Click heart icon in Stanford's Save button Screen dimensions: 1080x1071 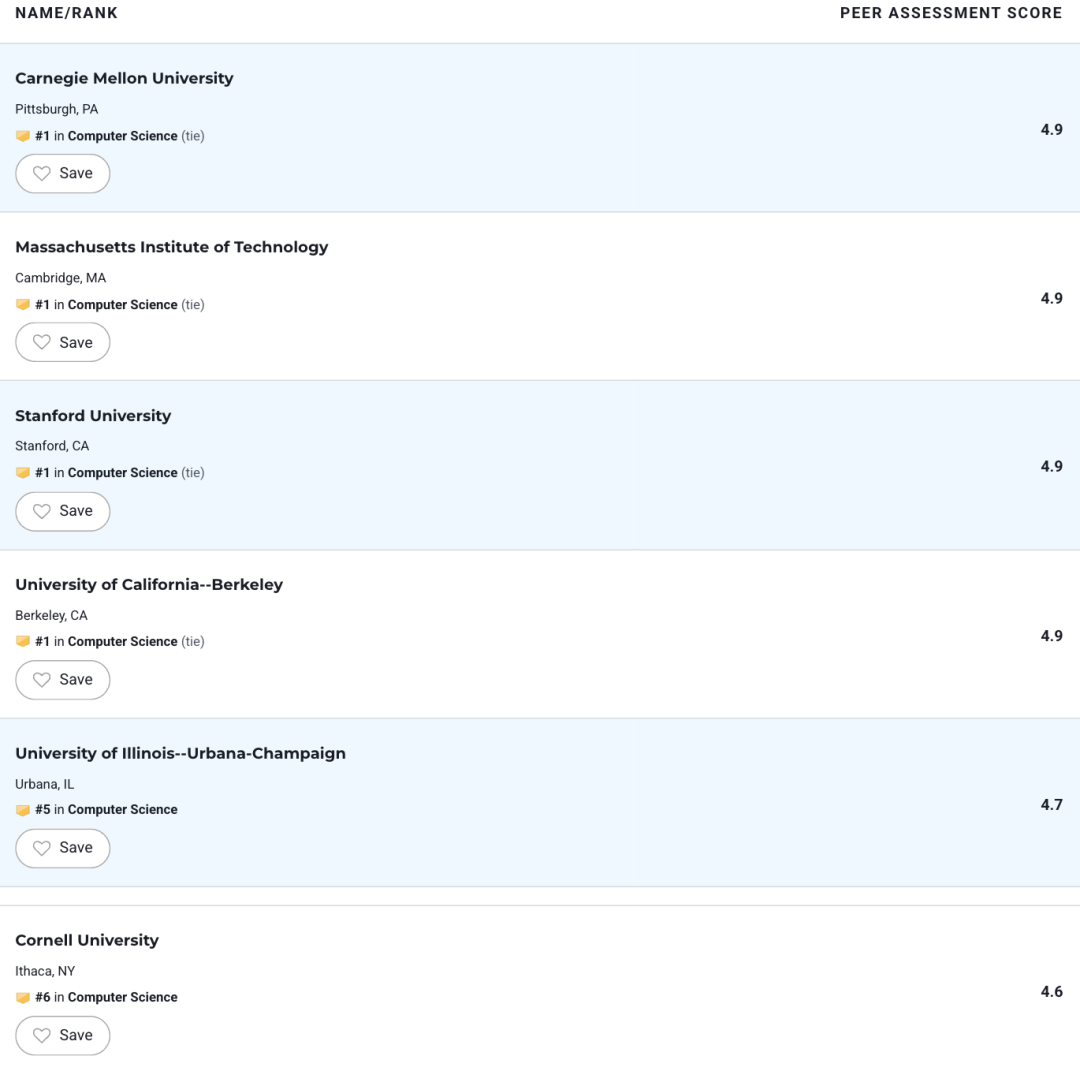42,511
